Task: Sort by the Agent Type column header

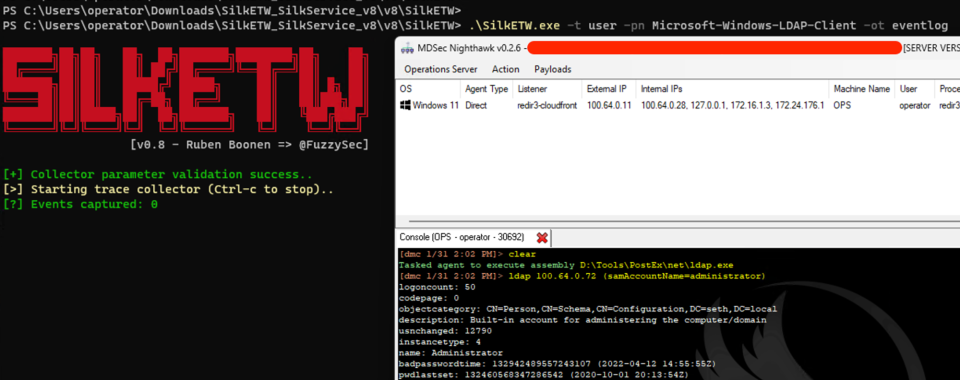Action: click(x=486, y=89)
